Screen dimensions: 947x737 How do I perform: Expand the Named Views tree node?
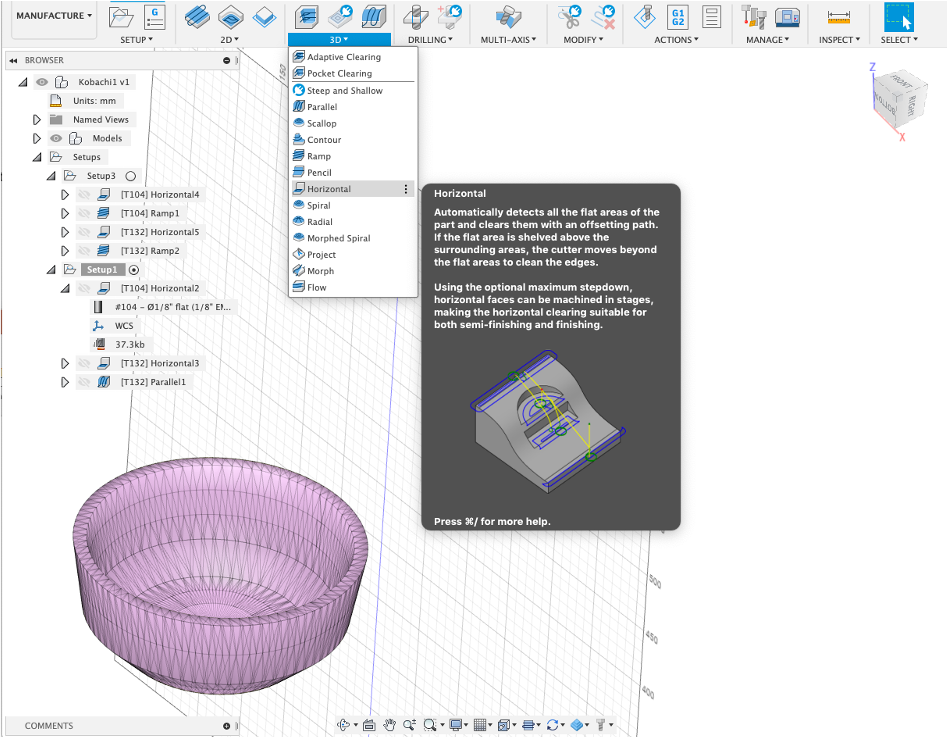coord(37,120)
